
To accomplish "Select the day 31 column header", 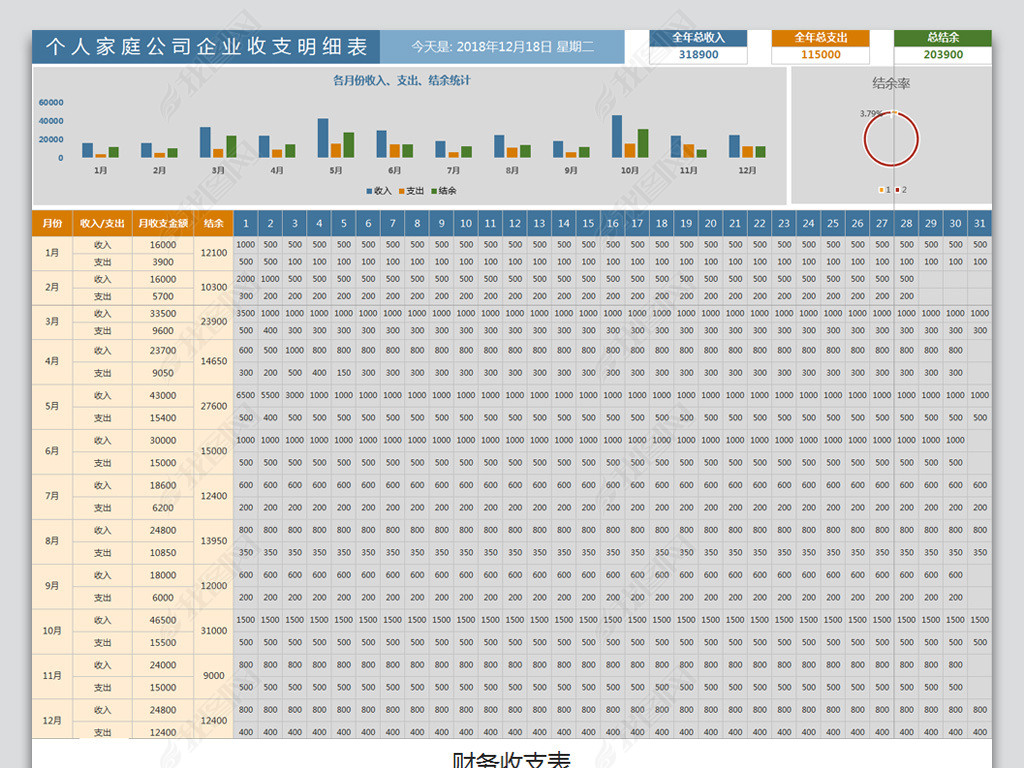I will pos(979,223).
